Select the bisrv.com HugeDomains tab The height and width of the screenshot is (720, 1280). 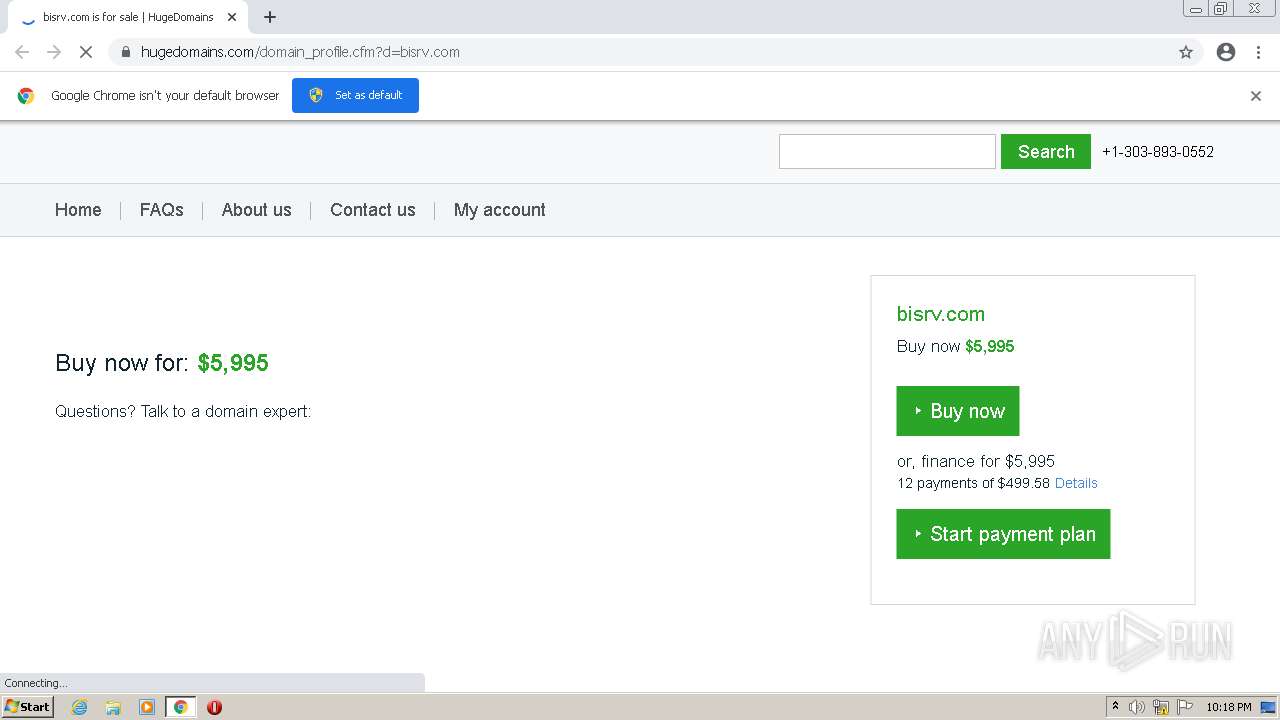click(x=128, y=17)
